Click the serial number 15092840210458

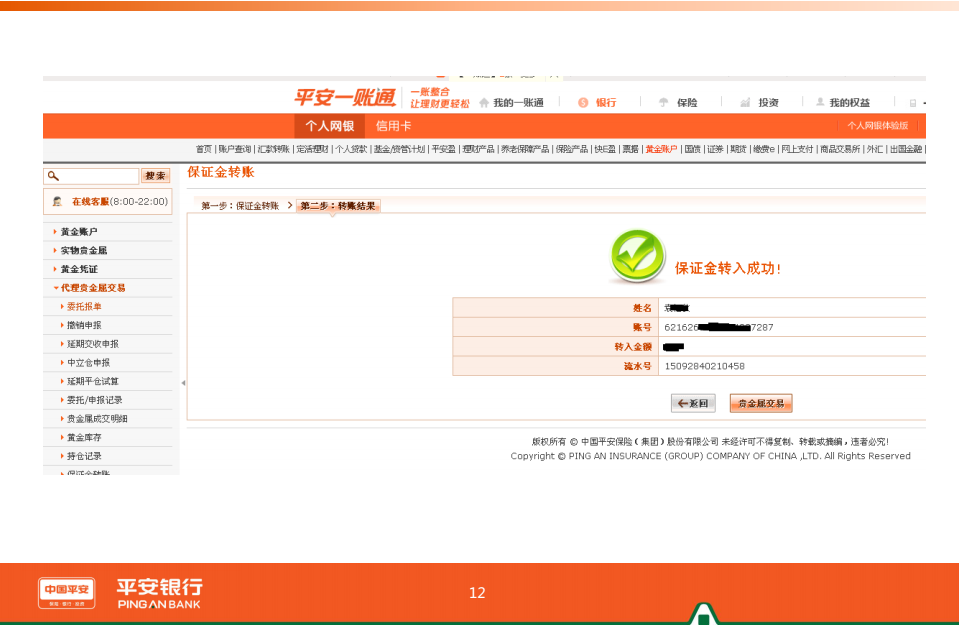click(705, 366)
